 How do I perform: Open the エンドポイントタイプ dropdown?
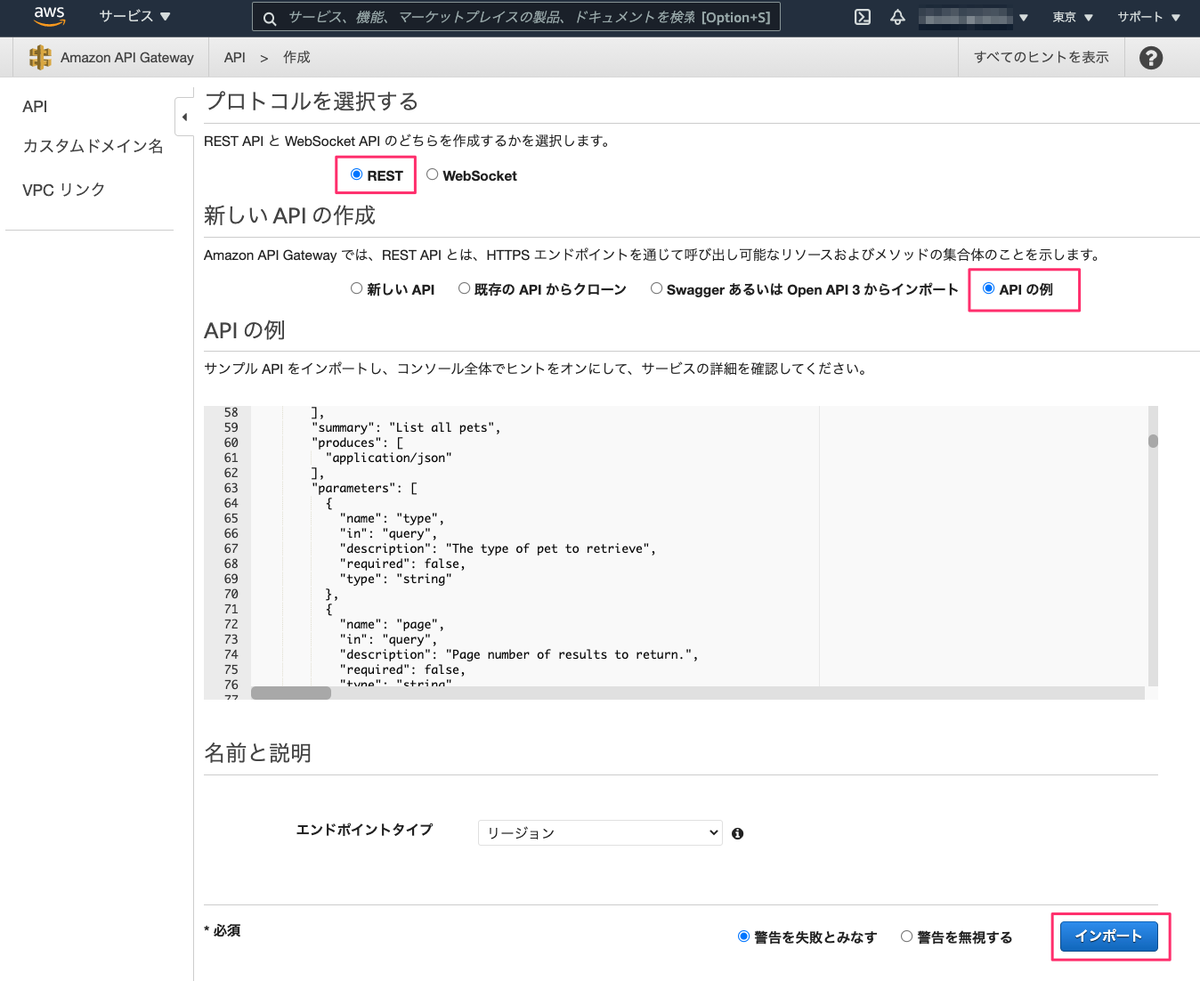click(x=600, y=833)
